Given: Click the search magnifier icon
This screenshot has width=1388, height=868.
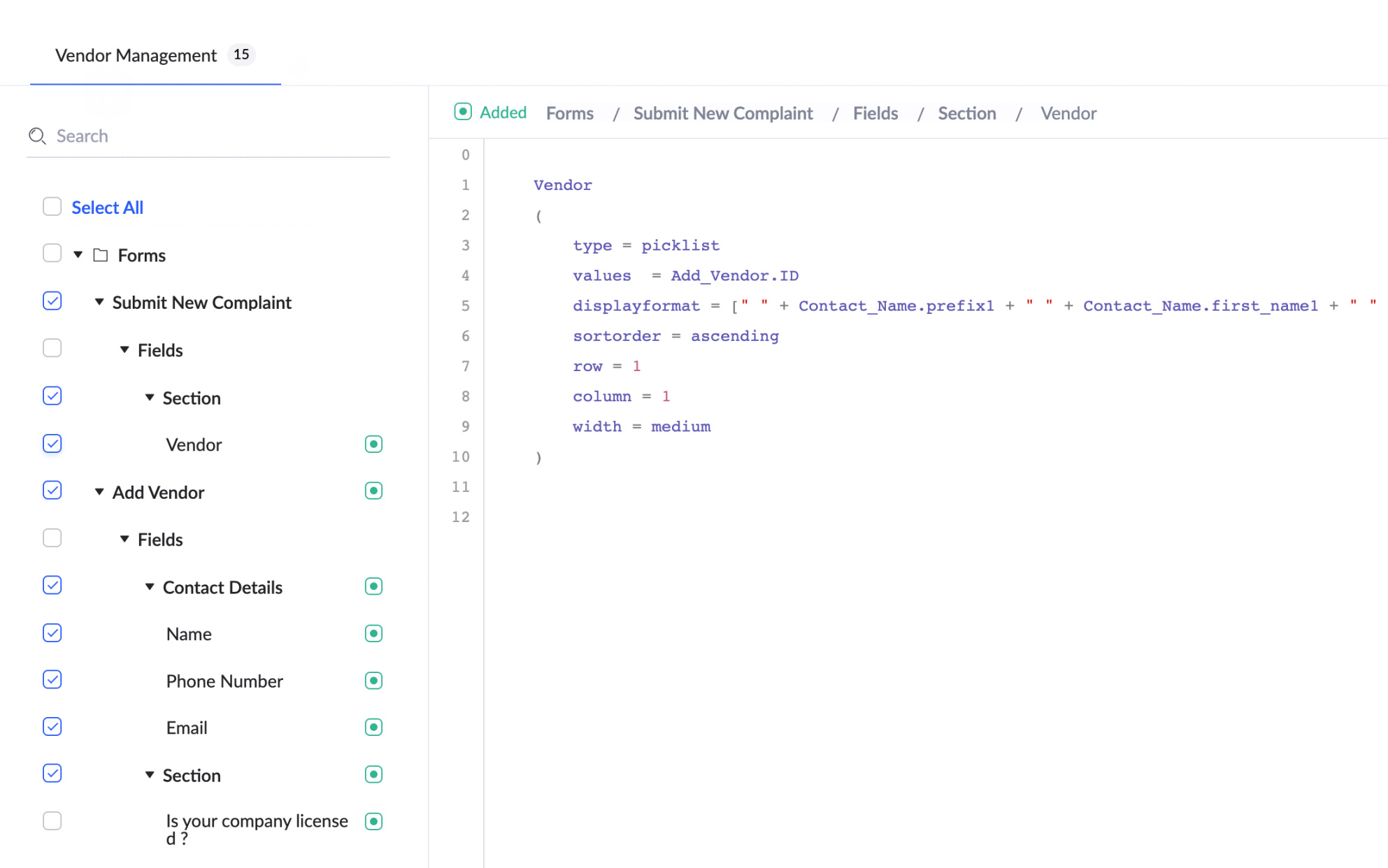Looking at the screenshot, I should pyautogui.click(x=37, y=136).
